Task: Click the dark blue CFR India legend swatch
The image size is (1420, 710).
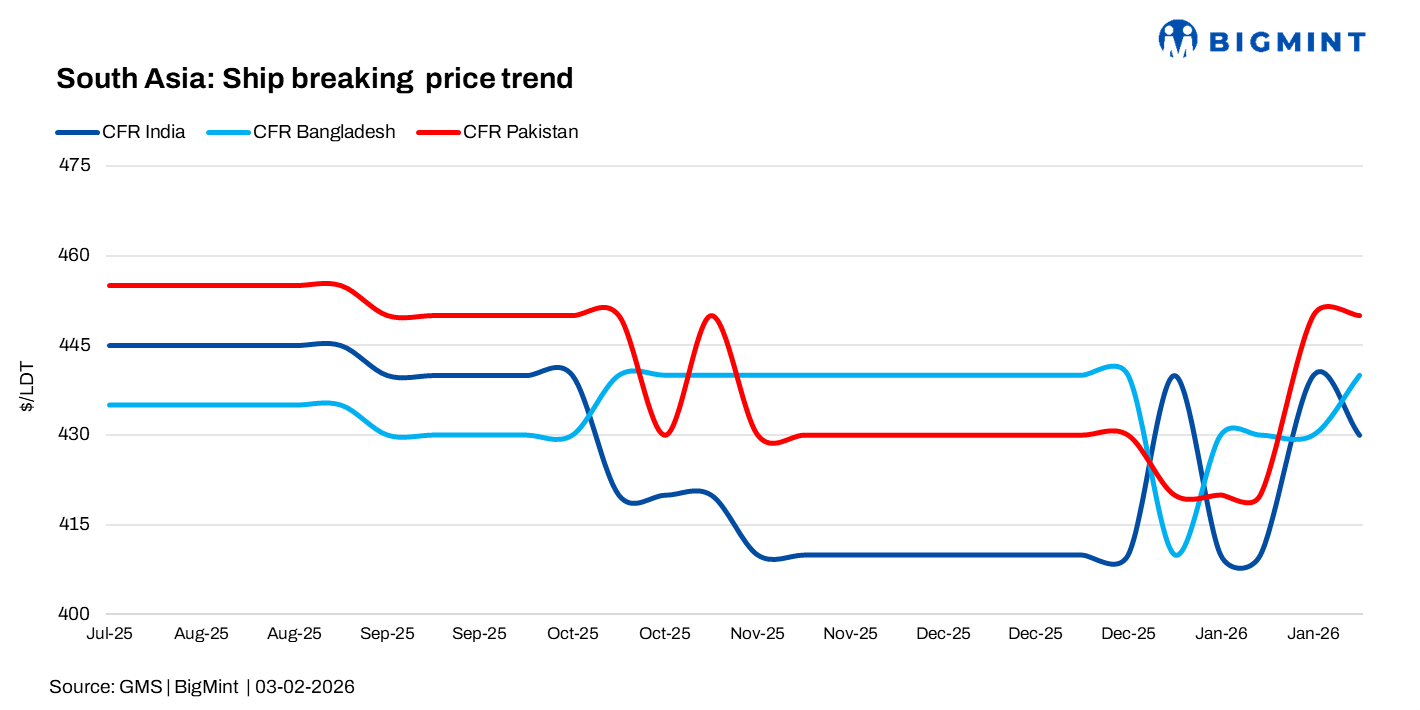Action: (78, 132)
